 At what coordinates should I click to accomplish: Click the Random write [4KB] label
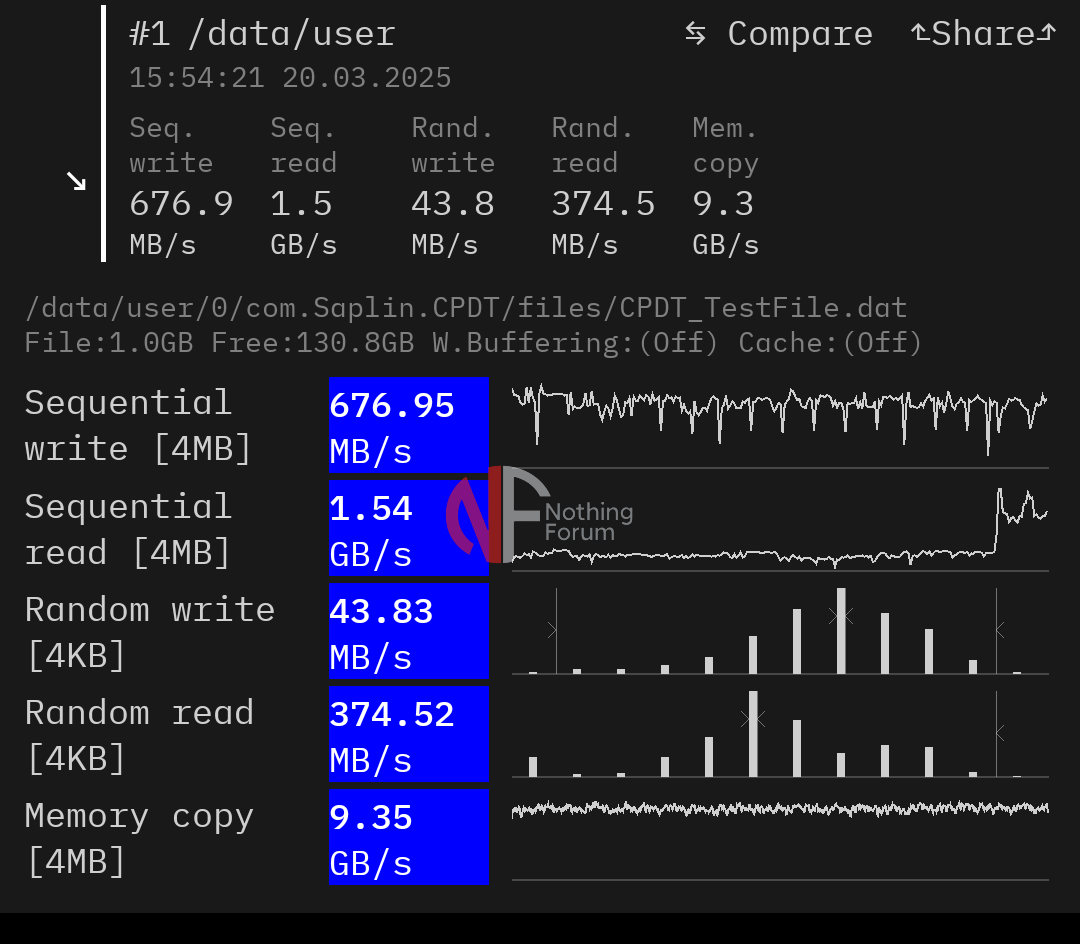tap(150, 631)
